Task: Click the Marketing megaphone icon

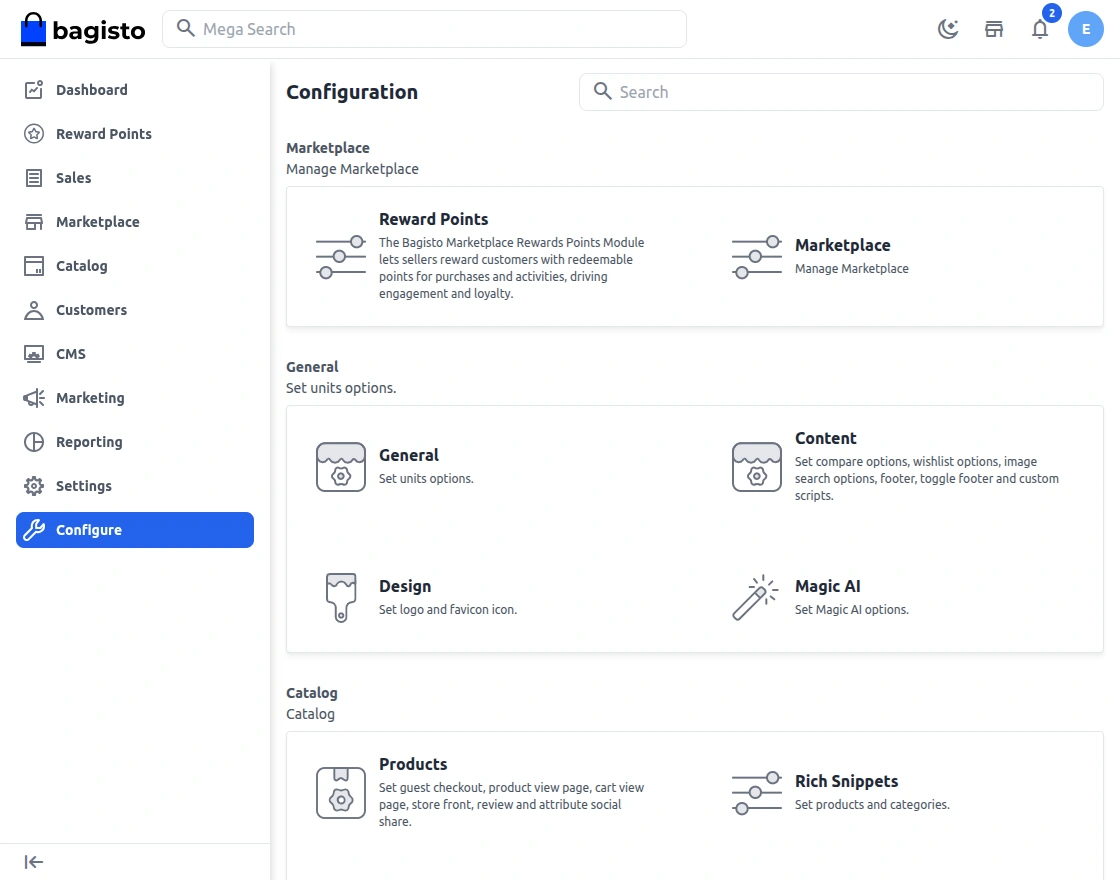Action: 34,398
